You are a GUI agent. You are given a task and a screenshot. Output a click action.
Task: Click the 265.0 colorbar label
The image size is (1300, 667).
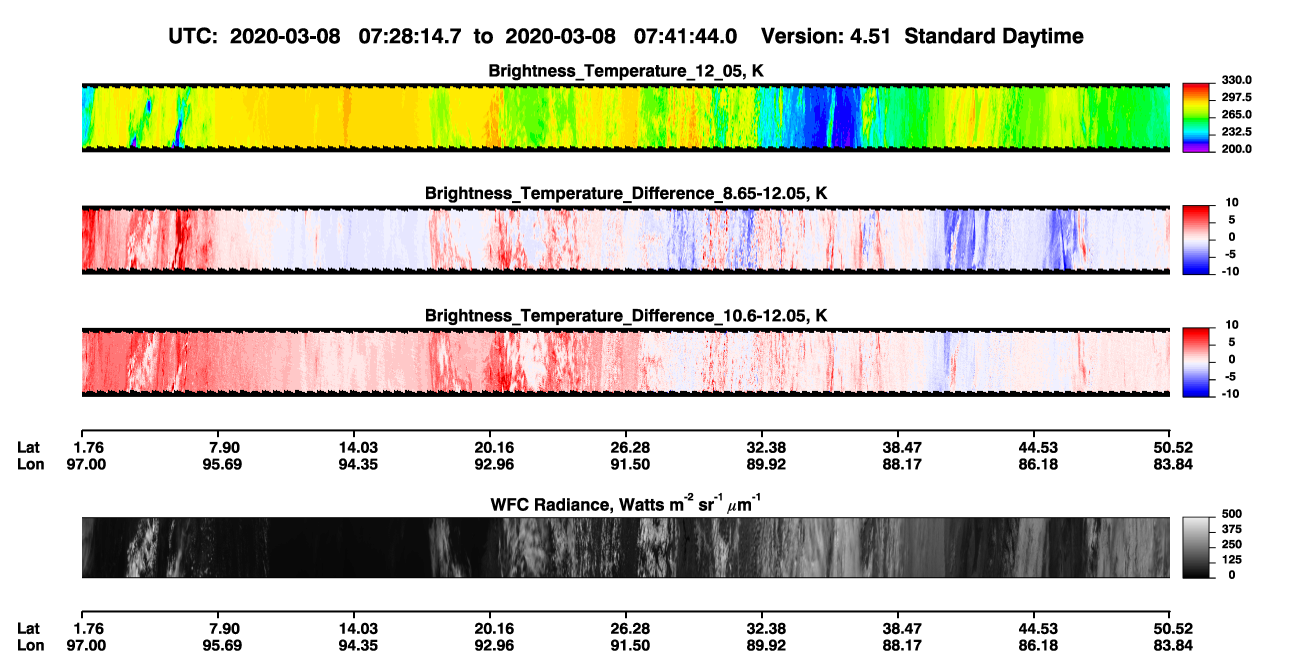click(x=1234, y=115)
